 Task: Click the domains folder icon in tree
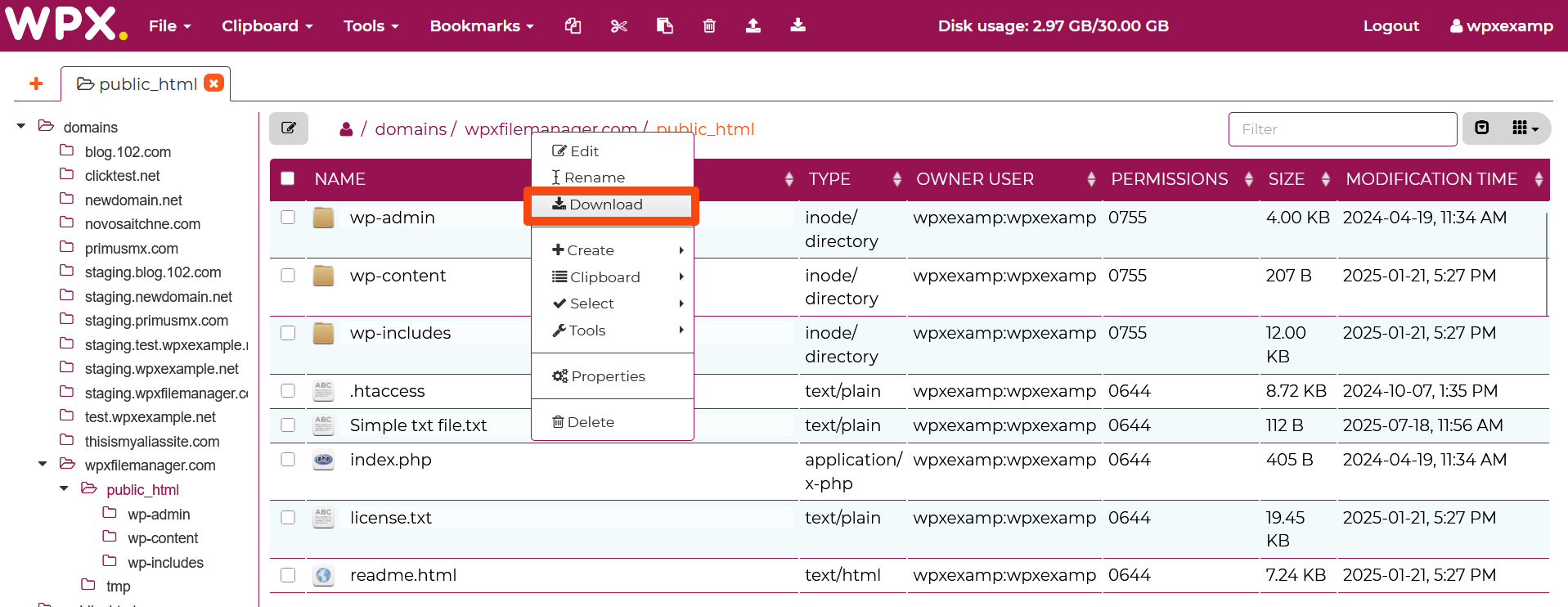(x=46, y=126)
